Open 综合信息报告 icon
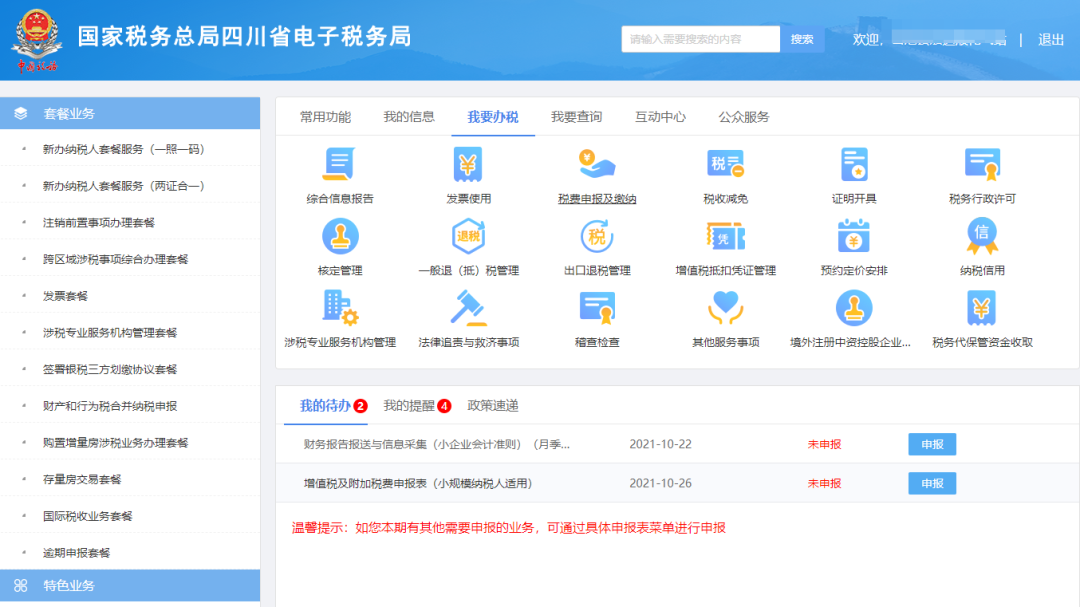 click(340, 165)
